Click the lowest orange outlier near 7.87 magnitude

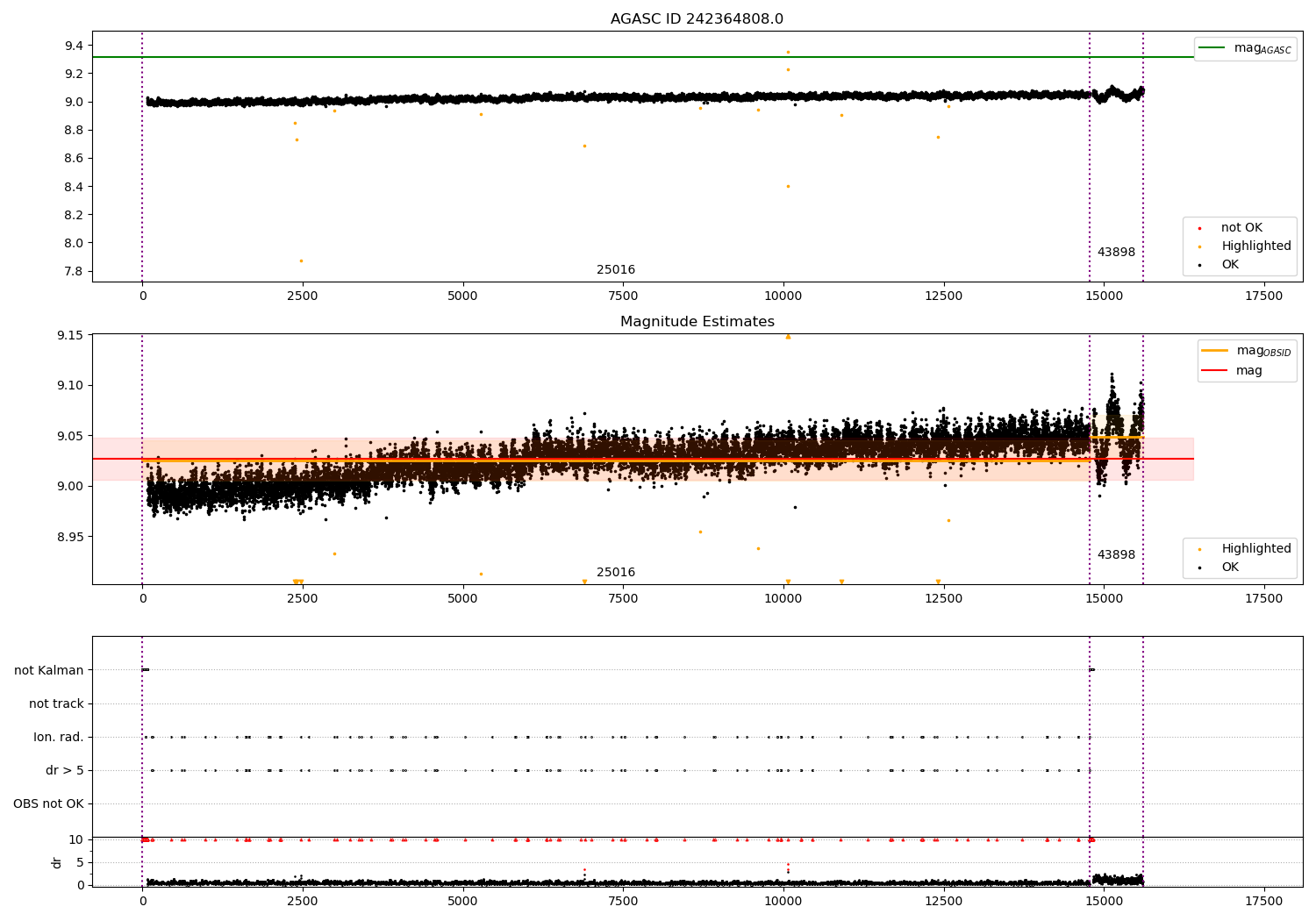(x=301, y=261)
